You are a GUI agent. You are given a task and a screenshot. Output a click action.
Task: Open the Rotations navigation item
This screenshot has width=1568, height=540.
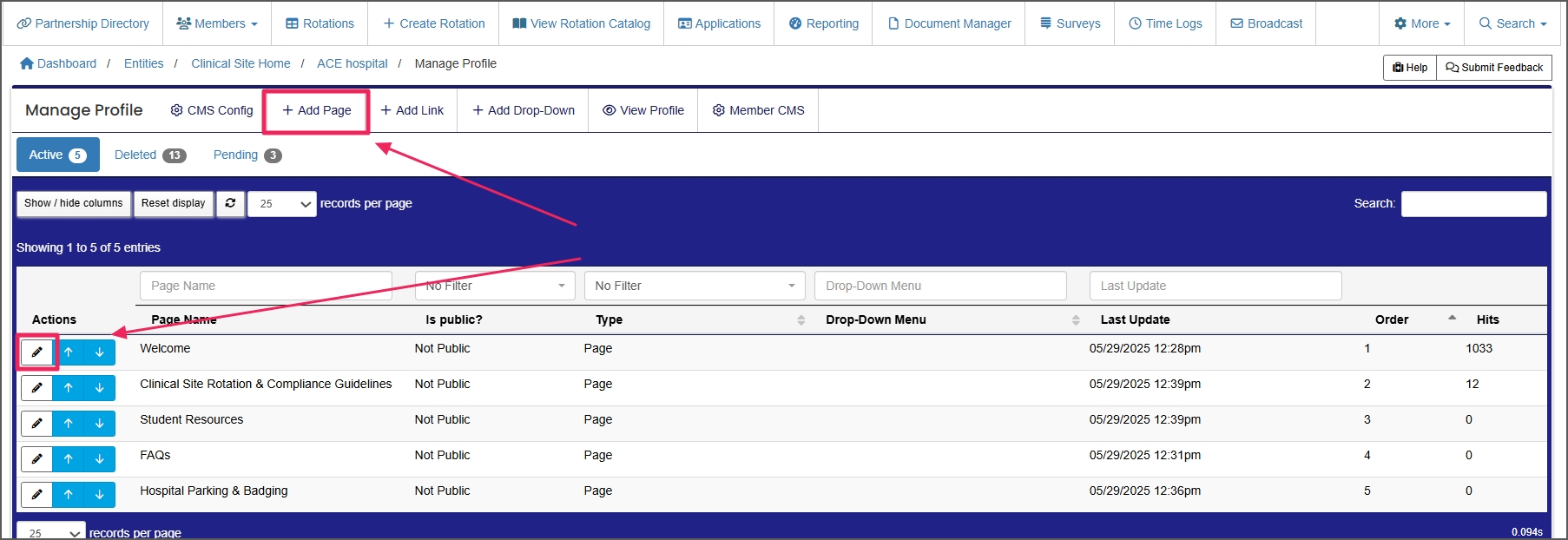(x=320, y=23)
